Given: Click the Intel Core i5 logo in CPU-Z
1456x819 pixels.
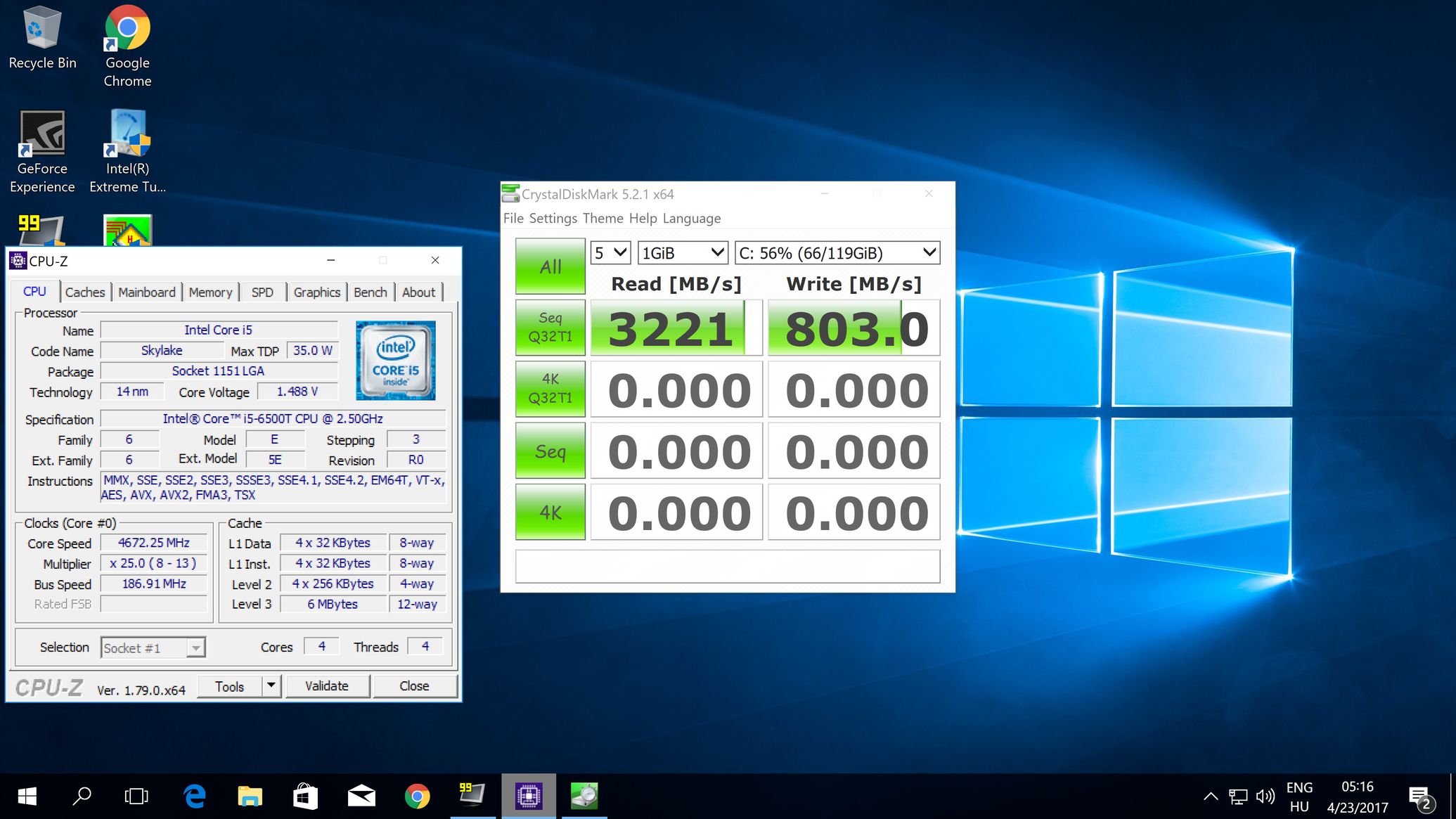Looking at the screenshot, I should [x=396, y=361].
